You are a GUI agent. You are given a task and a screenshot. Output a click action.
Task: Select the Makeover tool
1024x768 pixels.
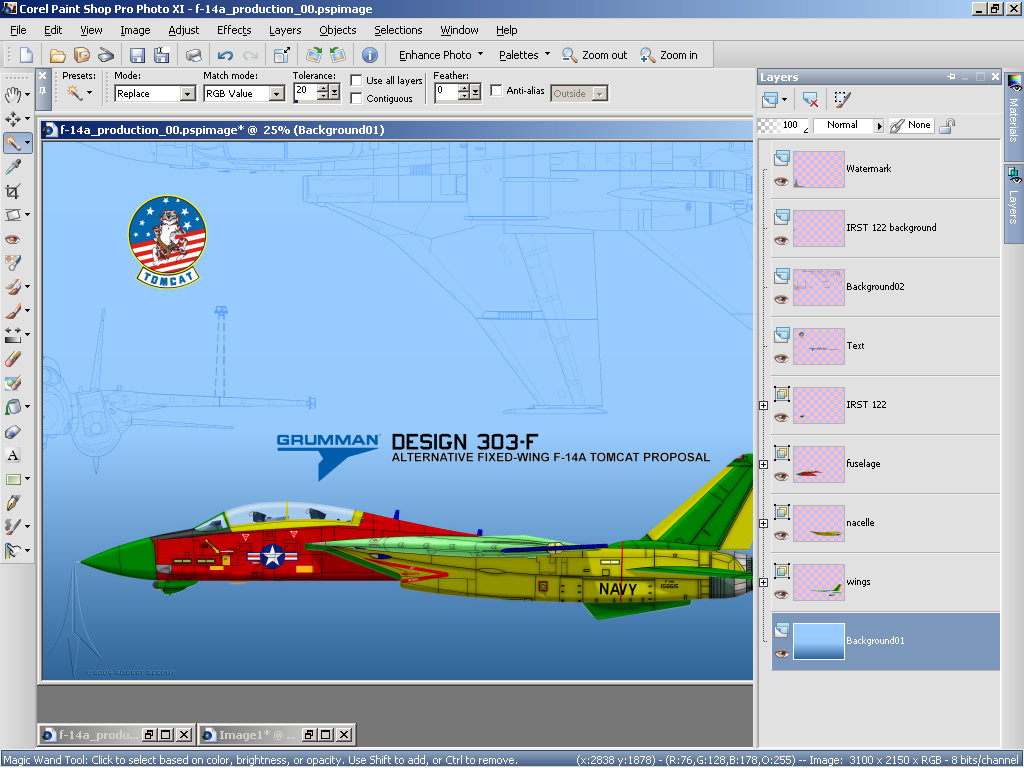pos(12,263)
